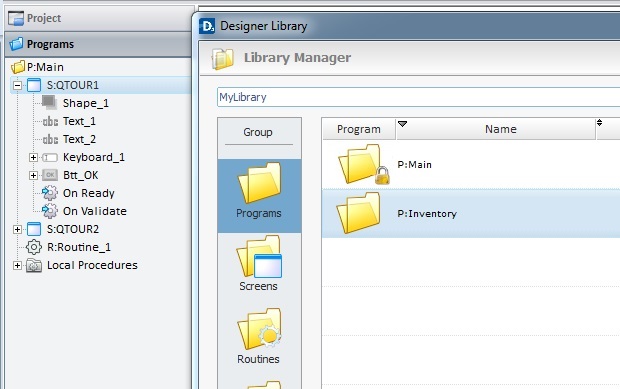
Task: Select Text_1 label in project tree
Action: (x=79, y=121)
